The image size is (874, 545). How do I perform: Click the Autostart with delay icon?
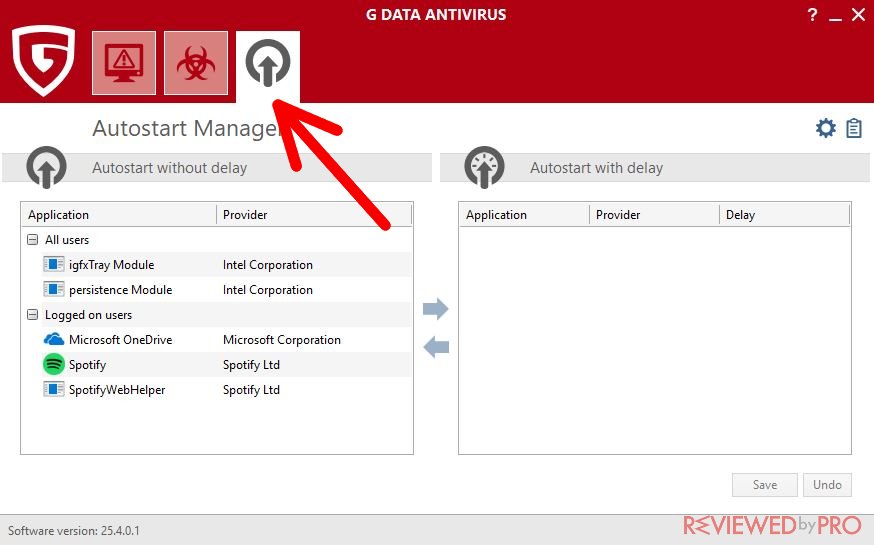tap(484, 167)
